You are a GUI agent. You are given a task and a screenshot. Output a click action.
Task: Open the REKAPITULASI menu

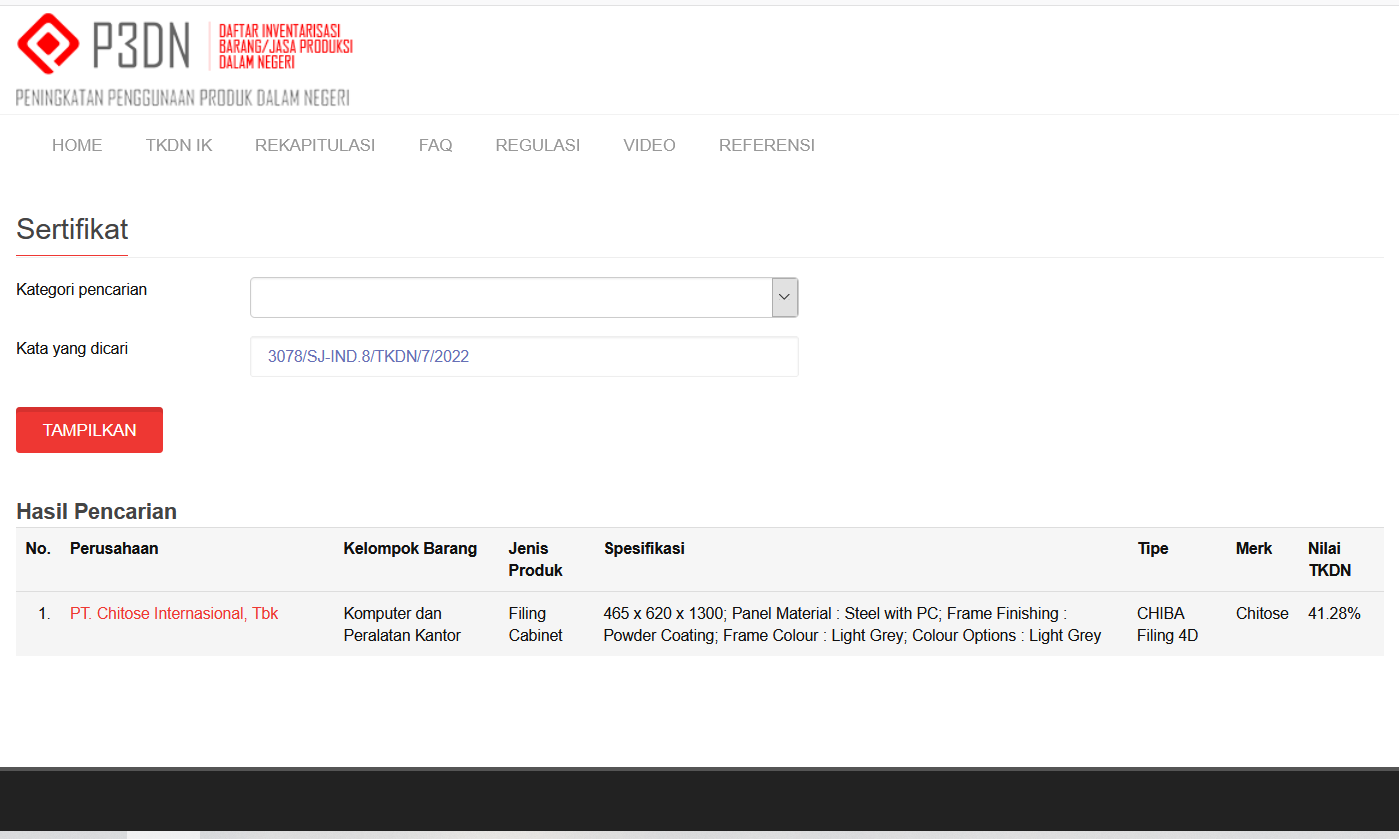(315, 145)
